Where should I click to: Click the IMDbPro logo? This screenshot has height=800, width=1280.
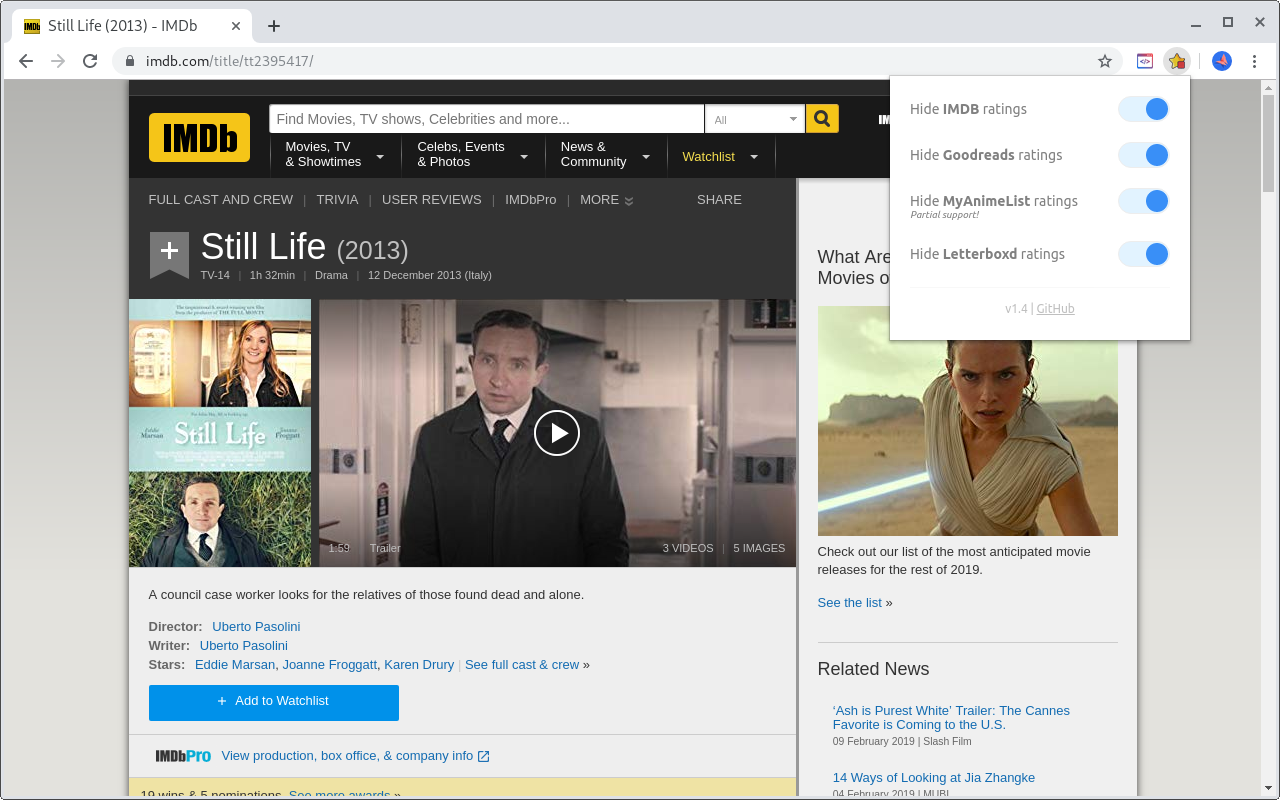click(x=182, y=756)
